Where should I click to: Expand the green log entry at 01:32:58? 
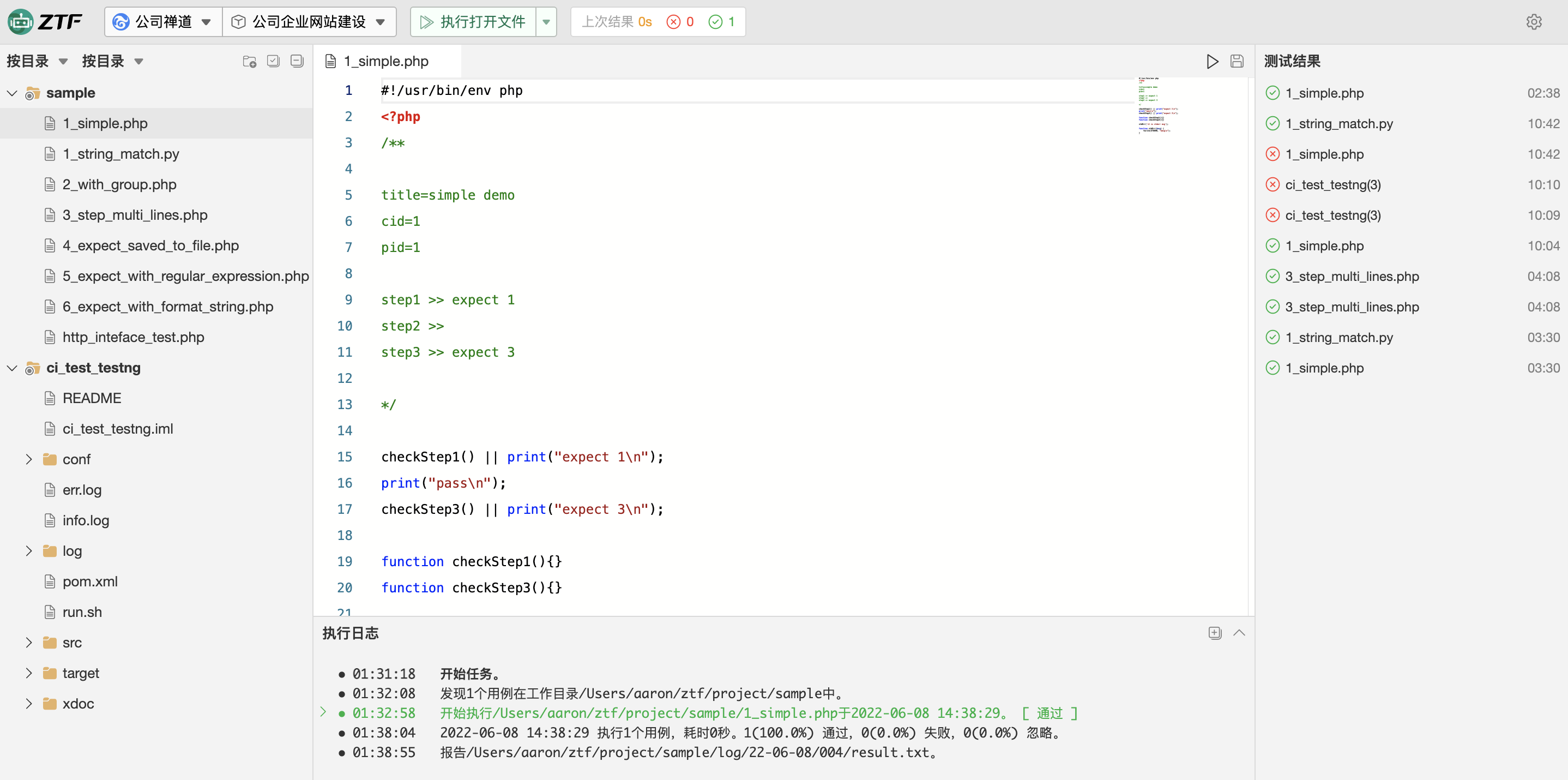point(323,712)
